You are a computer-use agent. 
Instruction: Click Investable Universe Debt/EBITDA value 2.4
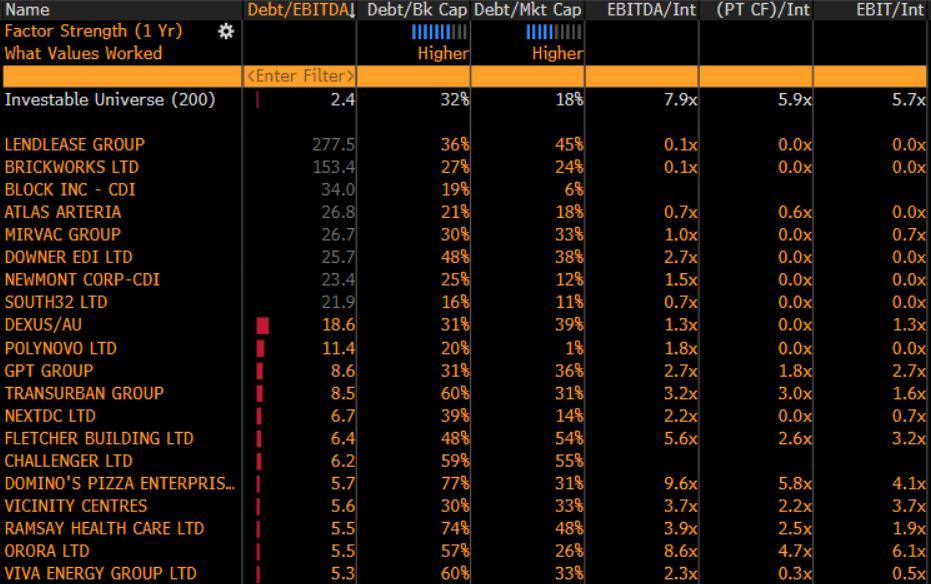(343, 100)
